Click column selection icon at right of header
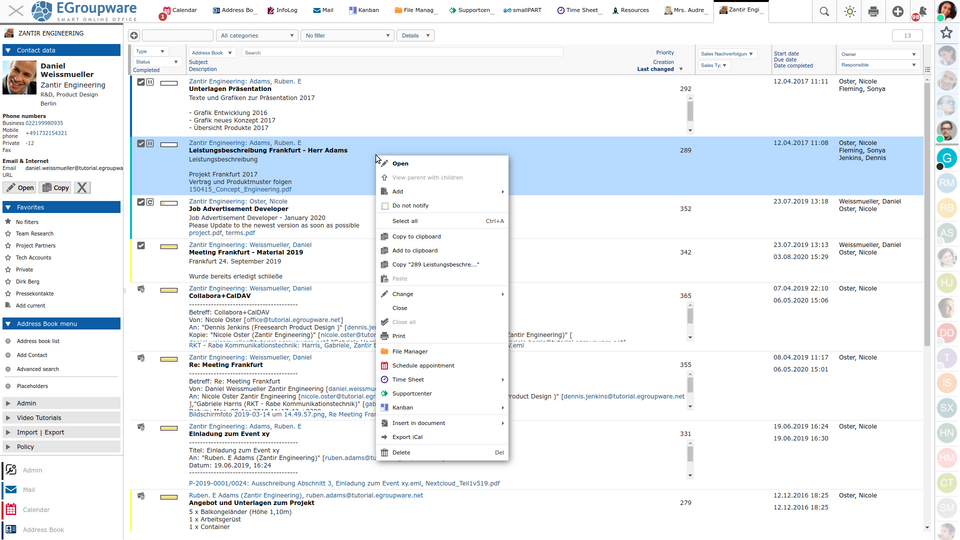This screenshot has width=960, height=540. (x=927, y=69)
